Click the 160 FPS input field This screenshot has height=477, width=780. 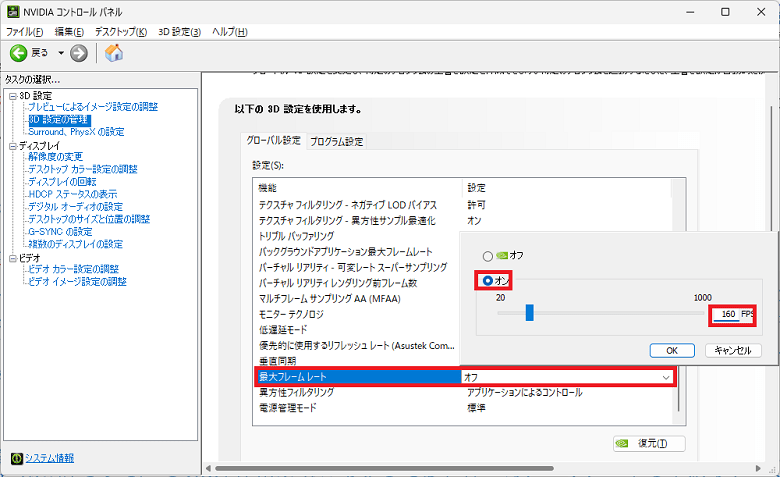click(x=726, y=315)
